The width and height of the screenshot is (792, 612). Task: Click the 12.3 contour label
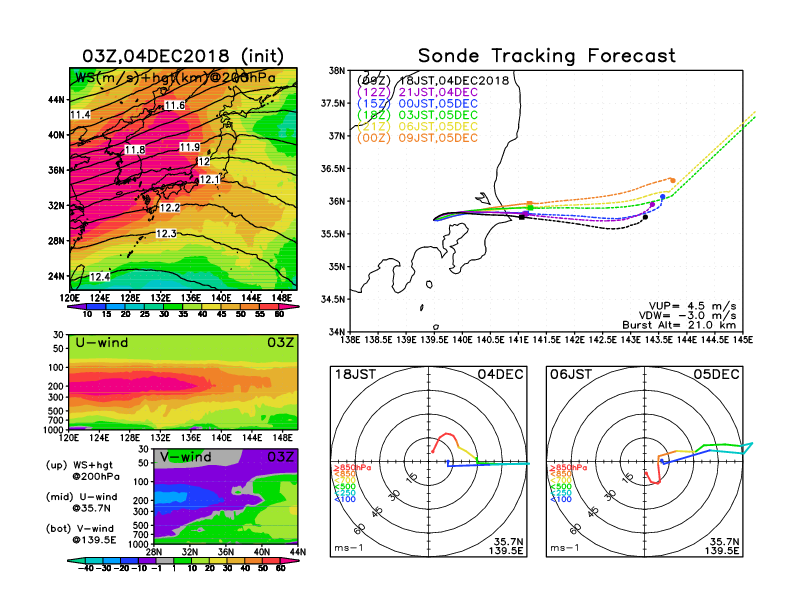pyautogui.click(x=166, y=233)
